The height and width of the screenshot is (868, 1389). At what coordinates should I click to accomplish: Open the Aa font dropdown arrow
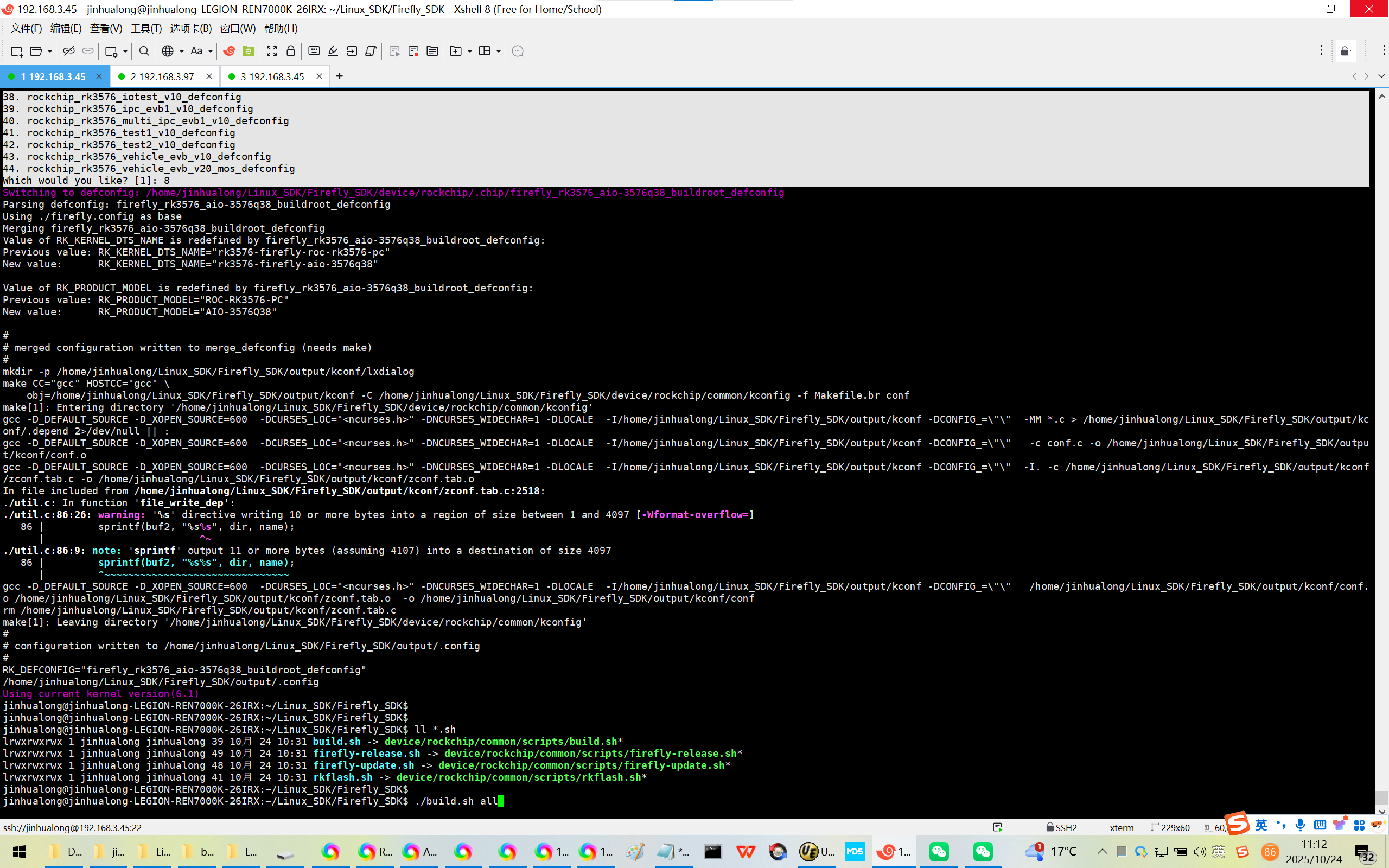coord(210,51)
